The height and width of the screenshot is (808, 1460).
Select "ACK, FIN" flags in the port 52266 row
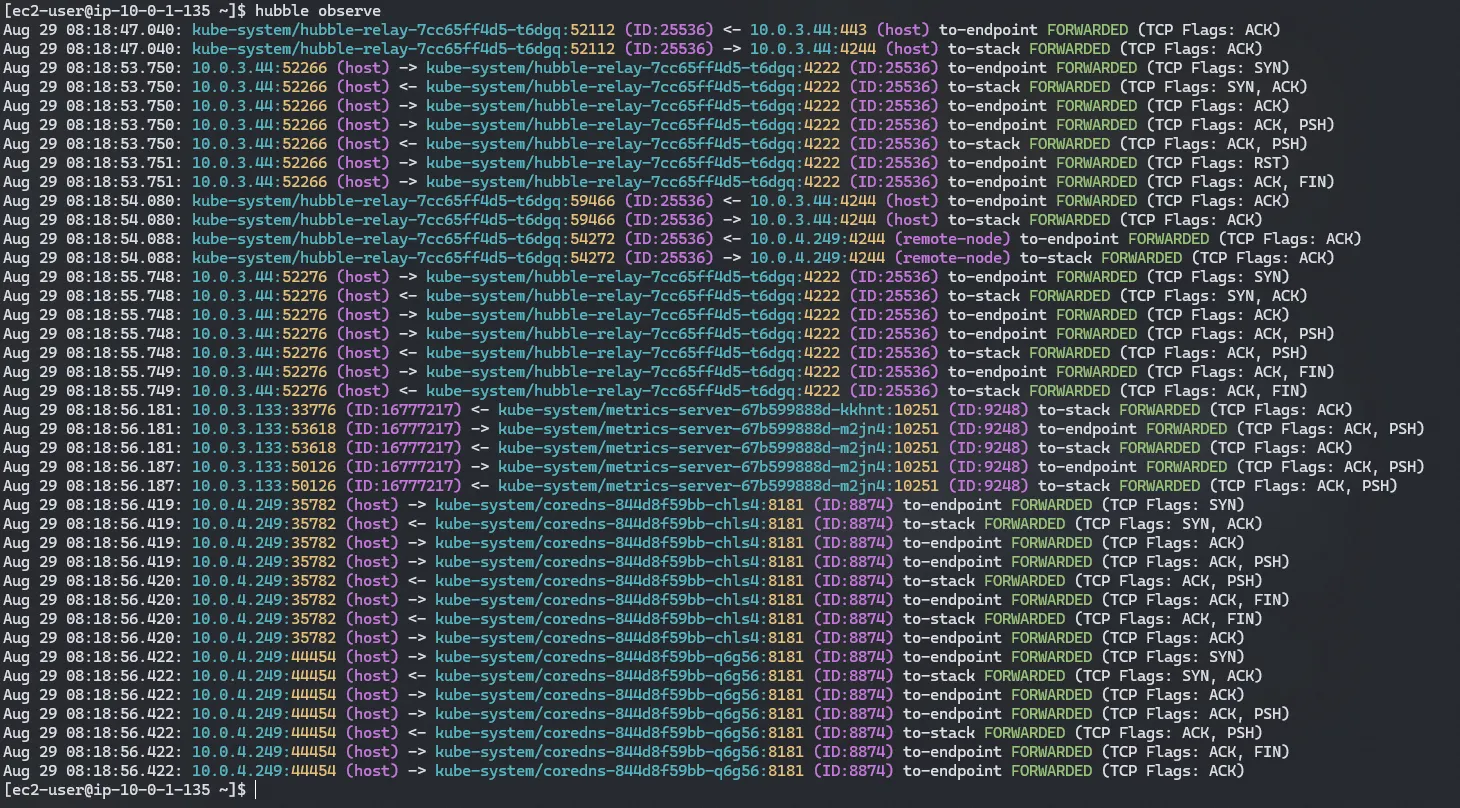(1288, 182)
